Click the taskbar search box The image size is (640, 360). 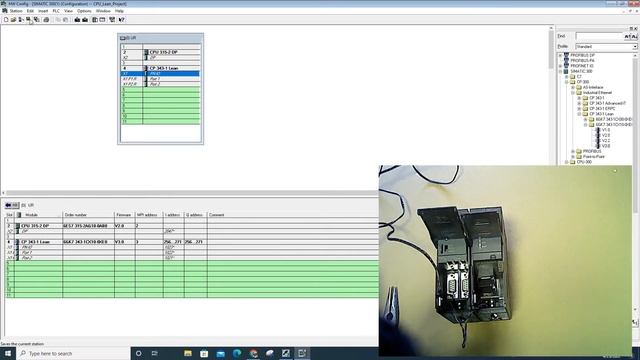[73, 353]
